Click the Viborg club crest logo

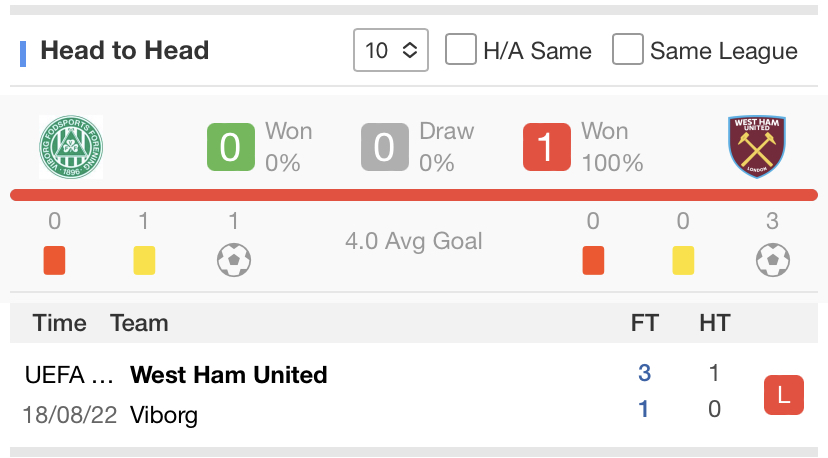pyautogui.click(x=71, y=147)
